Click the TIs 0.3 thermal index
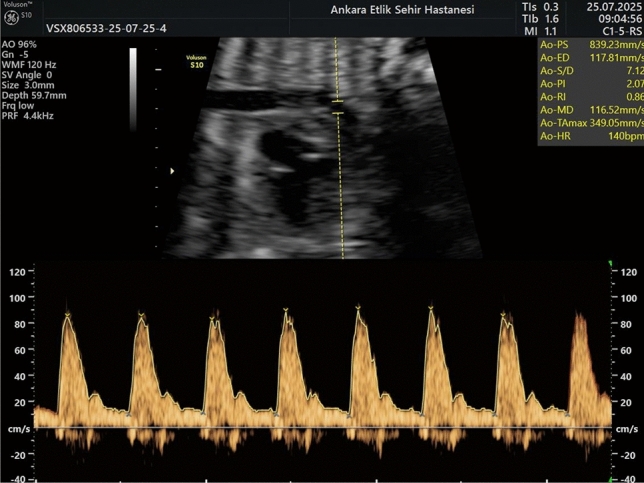This screenshot has height=483, width=644. click(540, 7)
